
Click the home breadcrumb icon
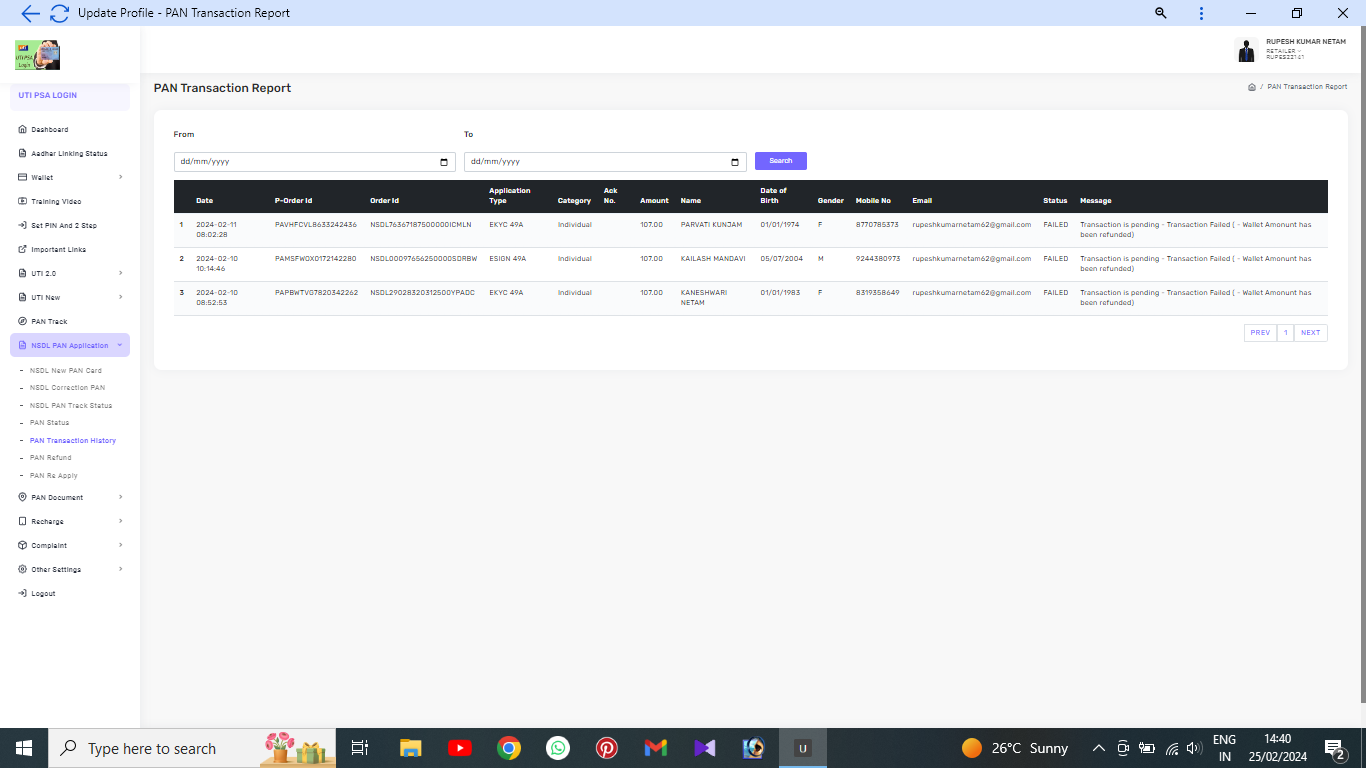pos(1251,87)
